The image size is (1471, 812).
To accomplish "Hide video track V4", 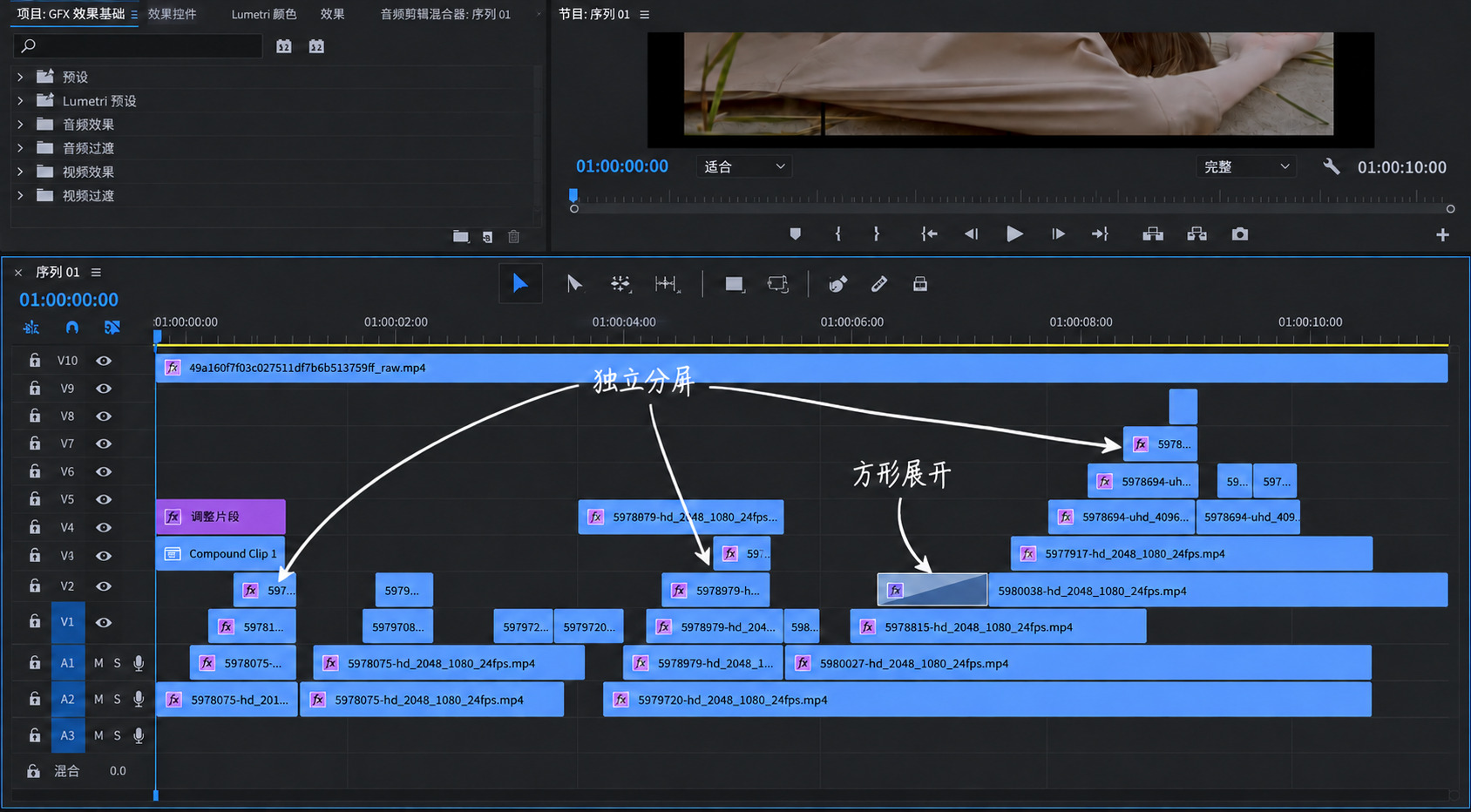I will click(104, 527).
